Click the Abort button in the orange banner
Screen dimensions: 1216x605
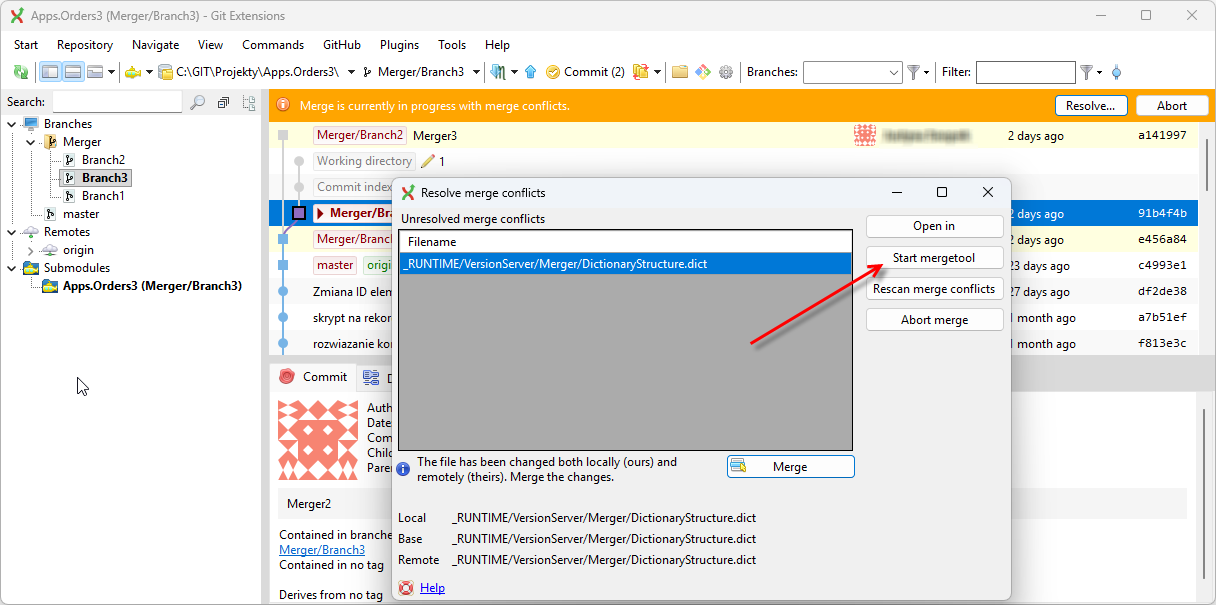tap(1172, 106)
